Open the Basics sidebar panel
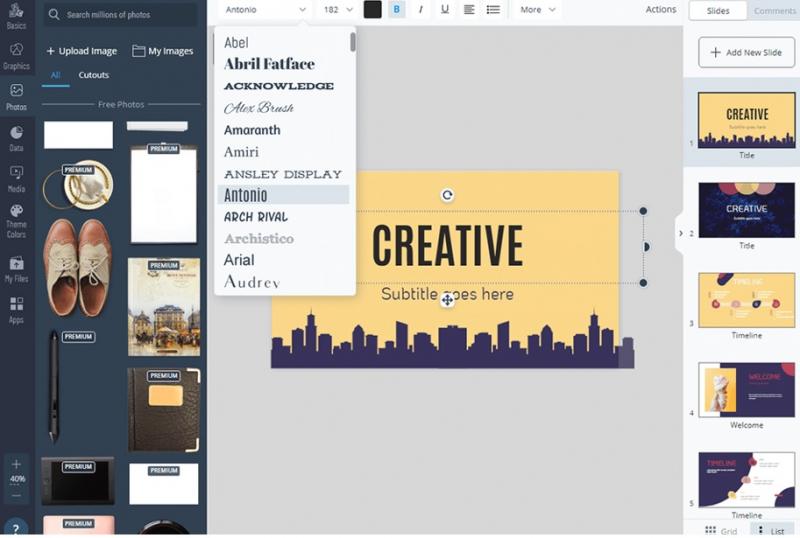Image resolution: width=800 pixels, height=538 pixels. (16, 16)
